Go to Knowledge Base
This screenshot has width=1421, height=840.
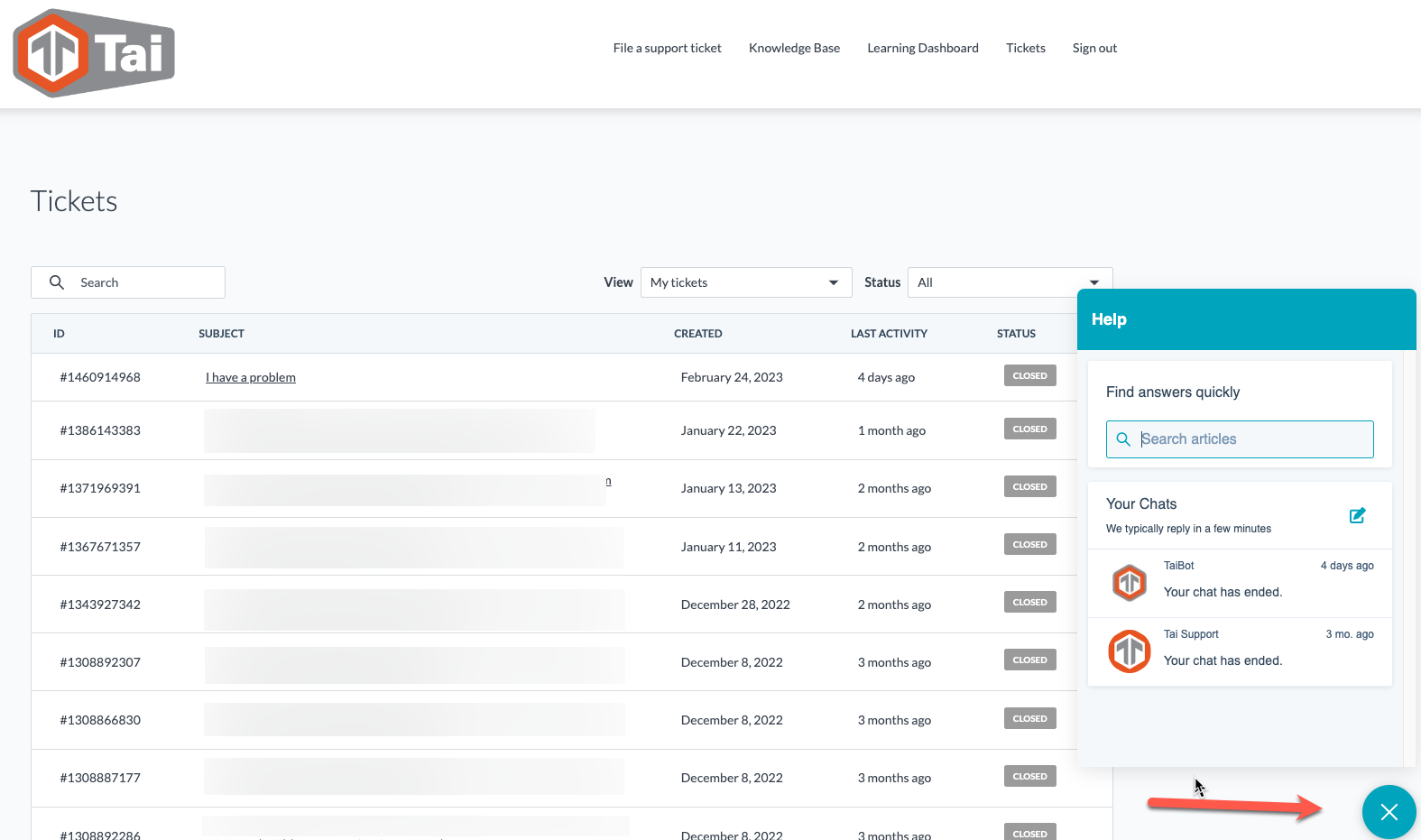point(794,48)
